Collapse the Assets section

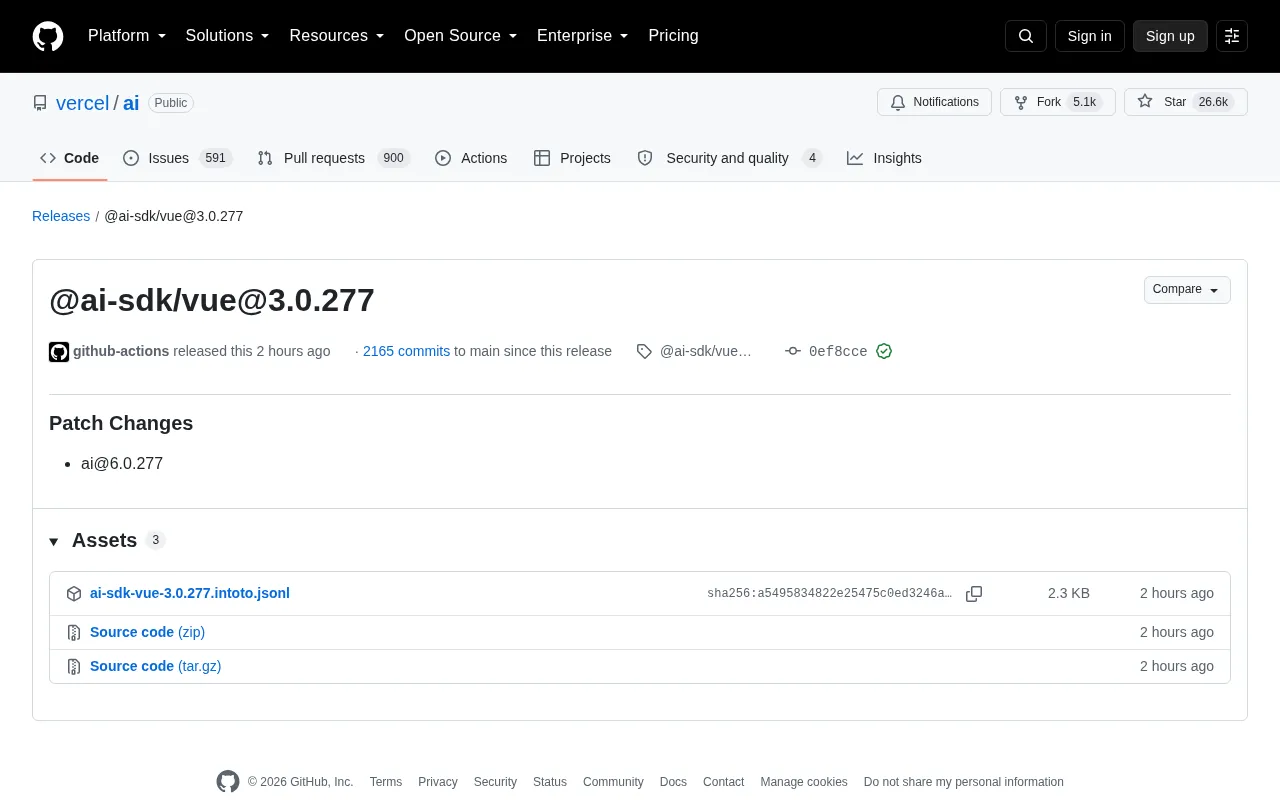point(107,541)
